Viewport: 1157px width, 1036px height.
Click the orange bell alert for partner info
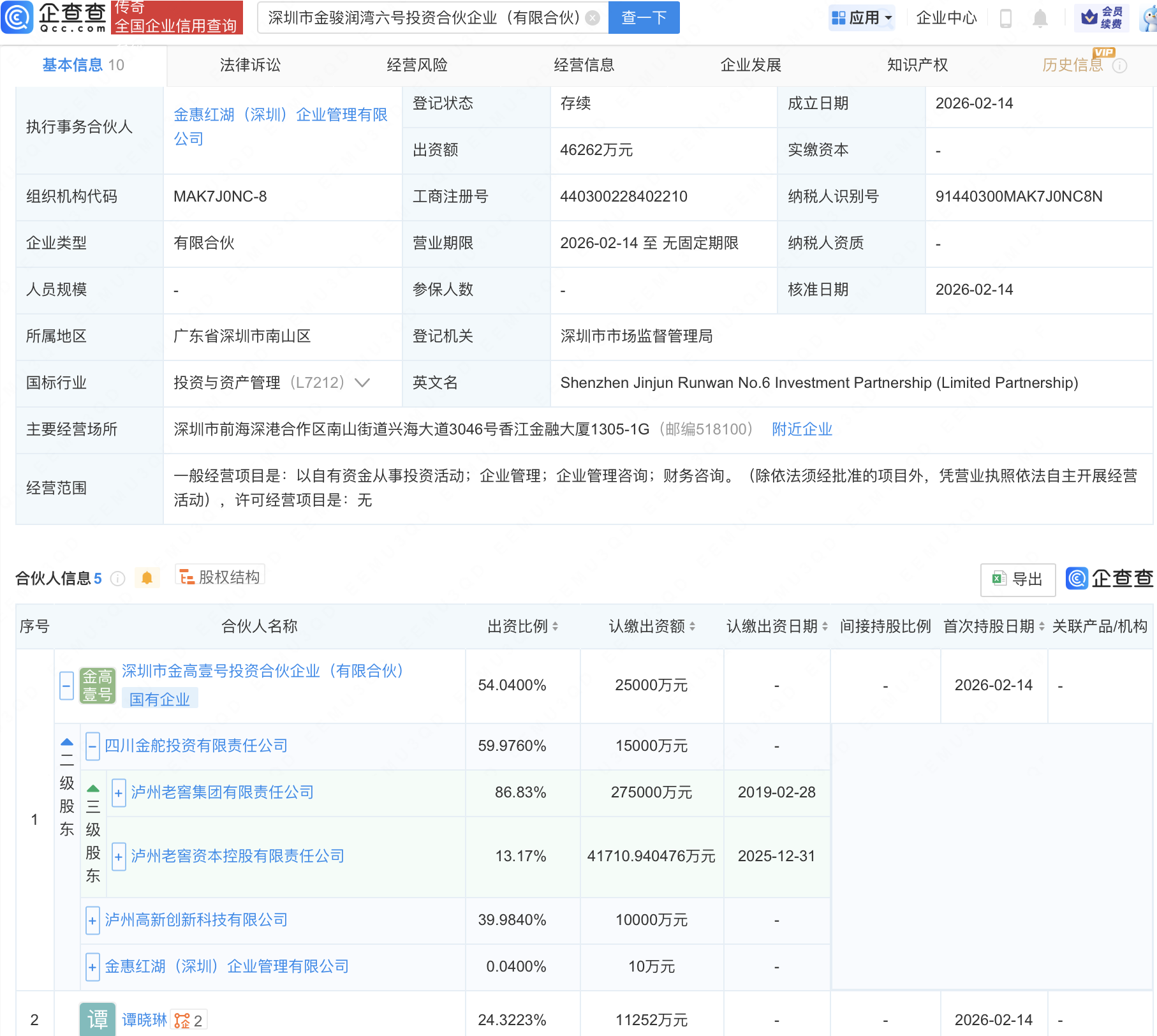(x=147, y=578)
